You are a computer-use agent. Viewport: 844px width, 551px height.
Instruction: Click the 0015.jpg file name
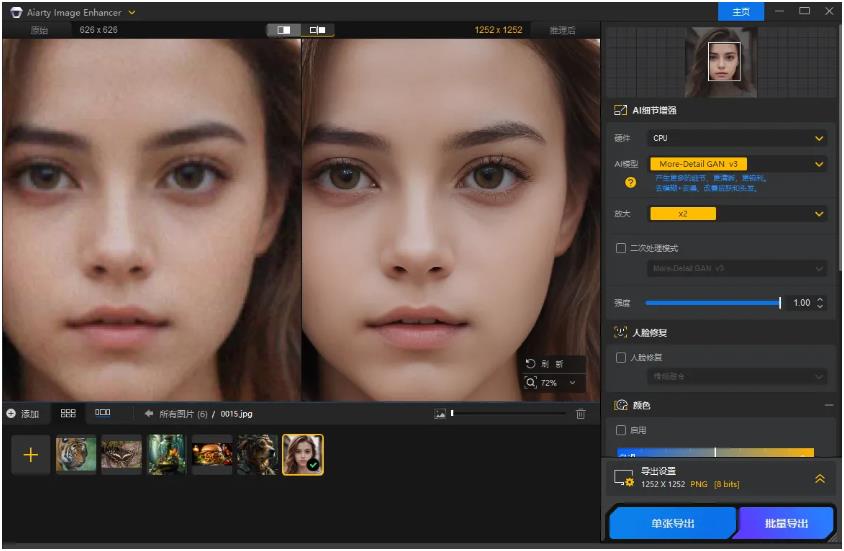pyautogui.click(x=236, y=414)
